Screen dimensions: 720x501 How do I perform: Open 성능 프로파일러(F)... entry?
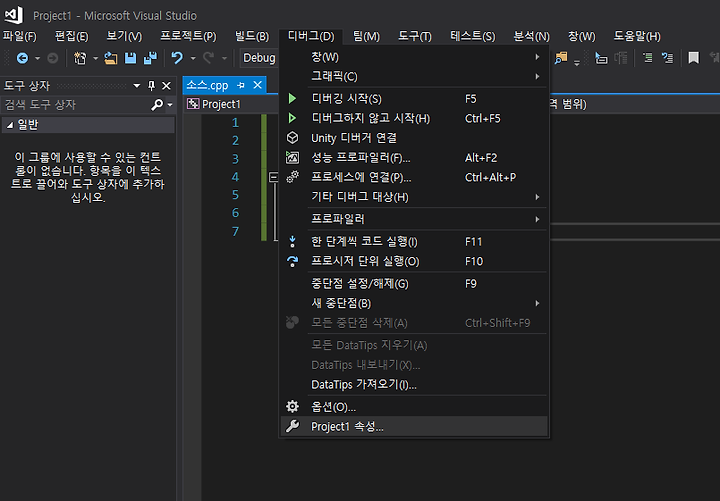click(414, 158)
